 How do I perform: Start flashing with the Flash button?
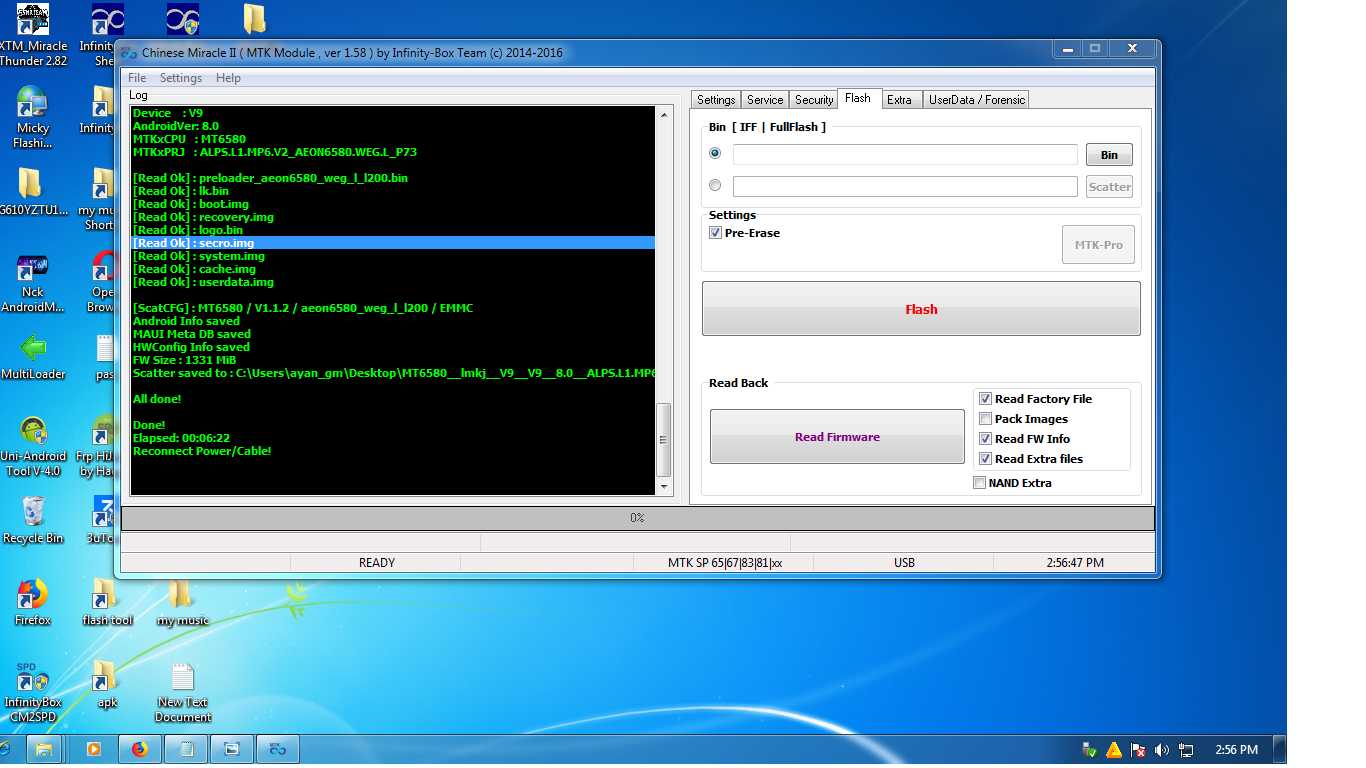coord(921,309)
